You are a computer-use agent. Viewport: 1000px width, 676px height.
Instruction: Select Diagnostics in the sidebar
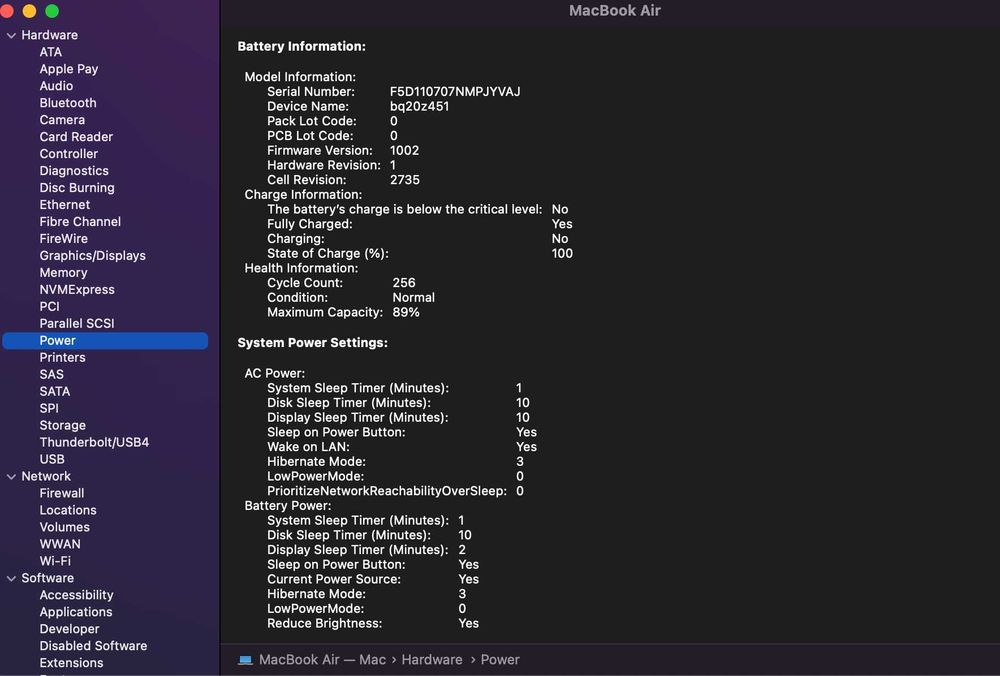click(74, 171)
